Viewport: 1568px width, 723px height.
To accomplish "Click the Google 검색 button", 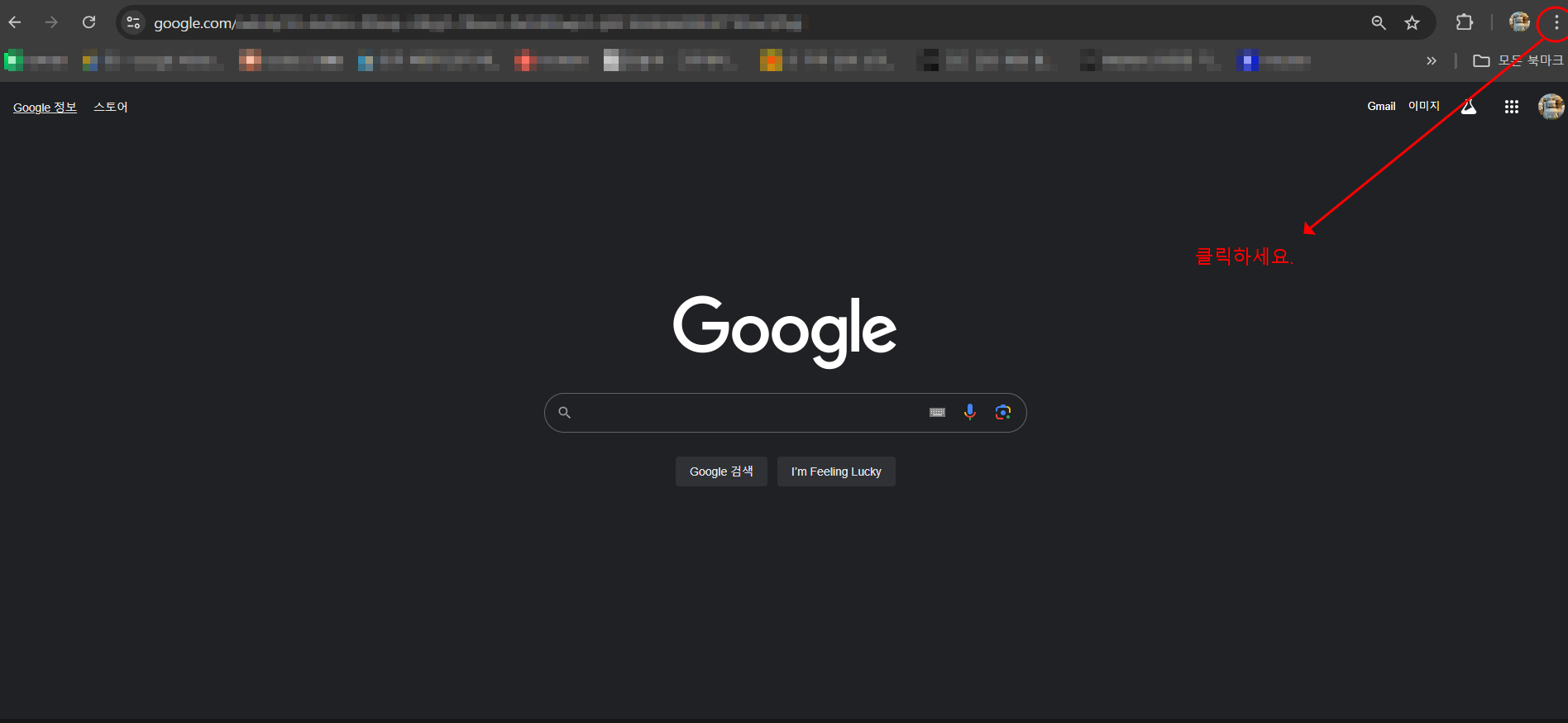I will (x=721, y=472).
